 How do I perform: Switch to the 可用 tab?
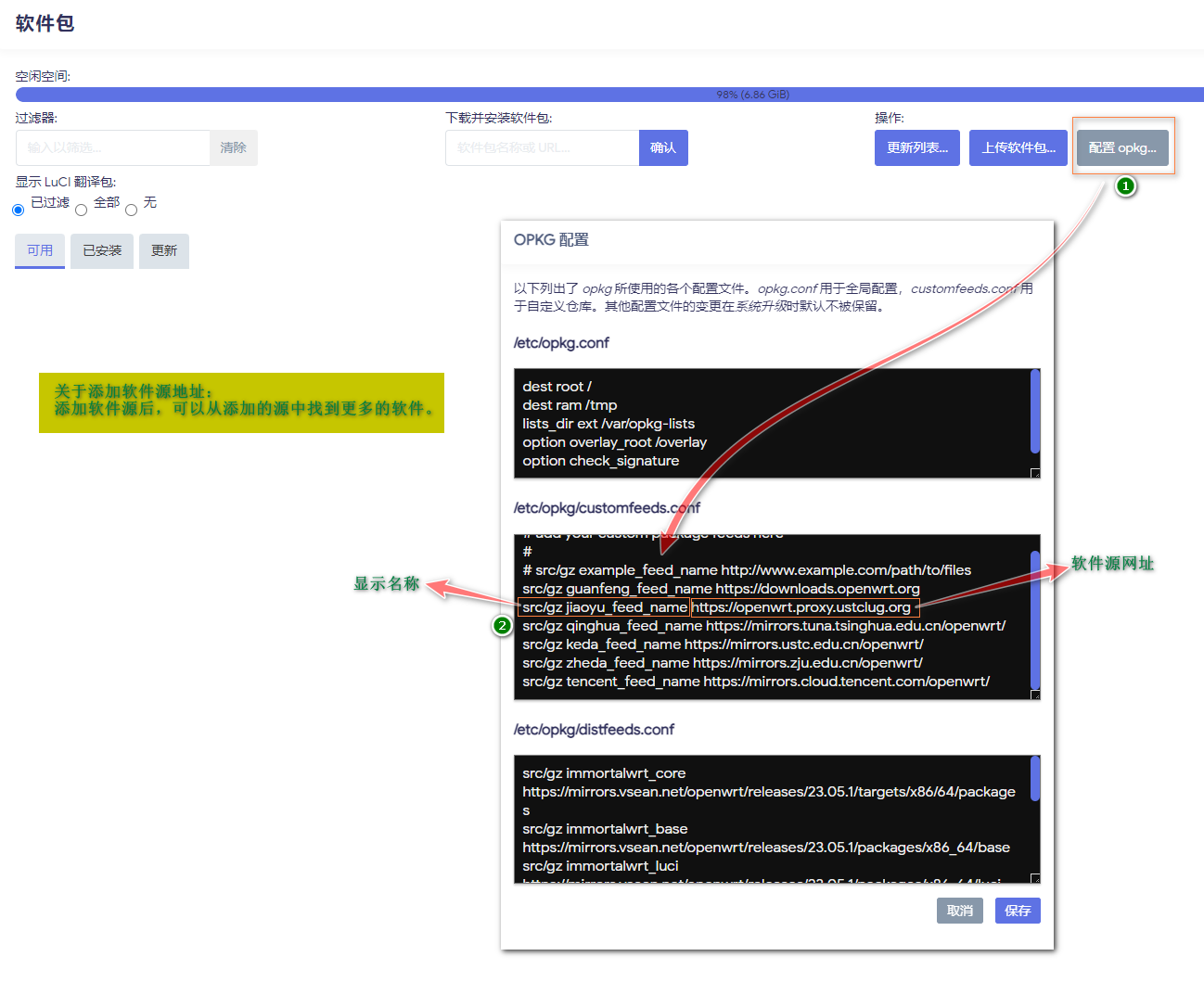tap(40, 250)
